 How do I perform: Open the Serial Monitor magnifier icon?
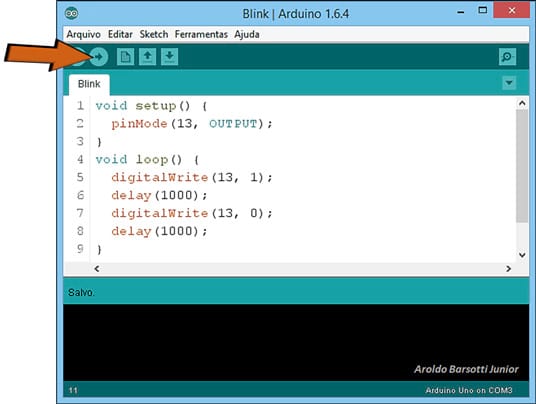coord(507,57)
